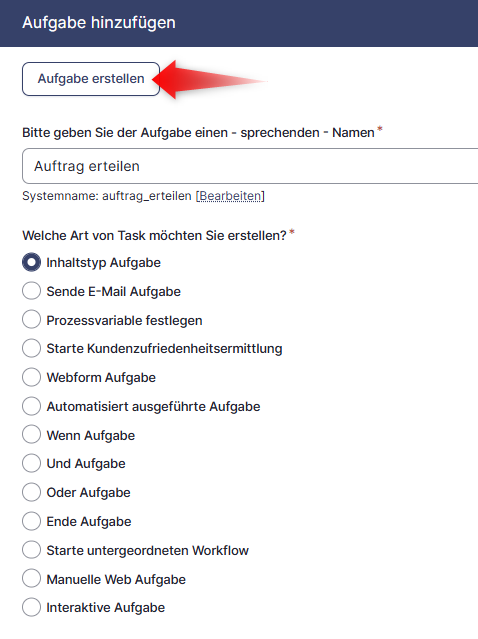Select the Interaktive Aufgabe radio button
The width and height of the screenshot is (478, 639).
tap(31, 607)
